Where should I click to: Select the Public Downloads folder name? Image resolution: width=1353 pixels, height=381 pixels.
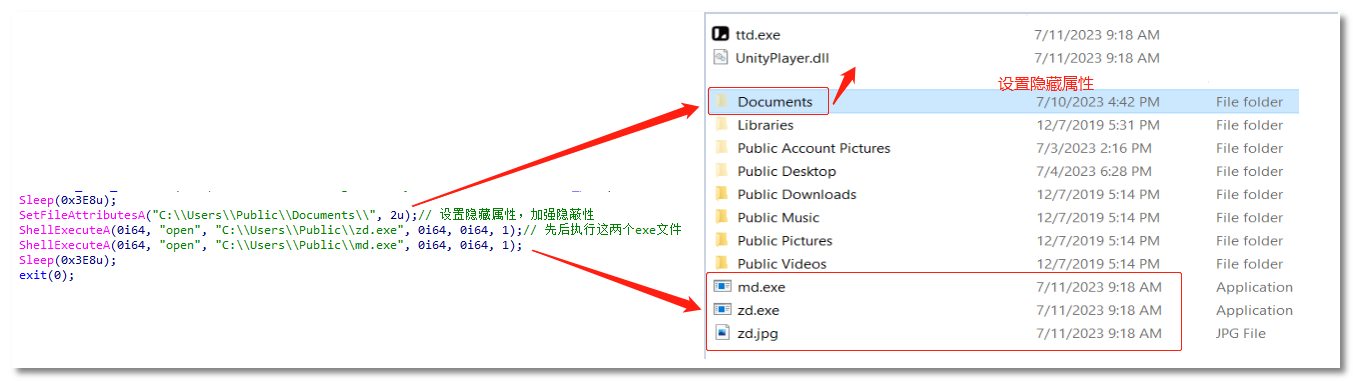[797, 194]
